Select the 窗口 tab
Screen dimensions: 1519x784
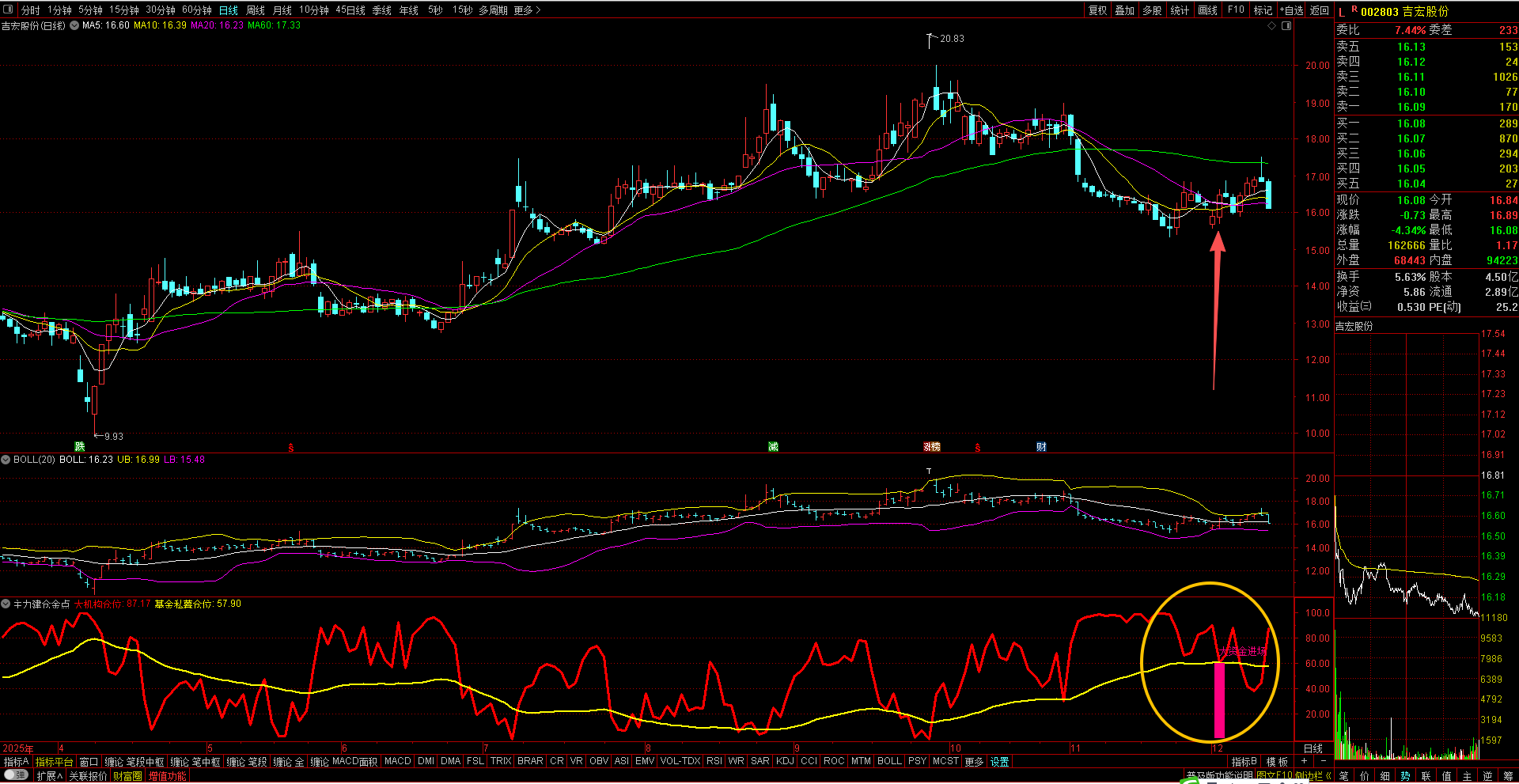[89, 762]
